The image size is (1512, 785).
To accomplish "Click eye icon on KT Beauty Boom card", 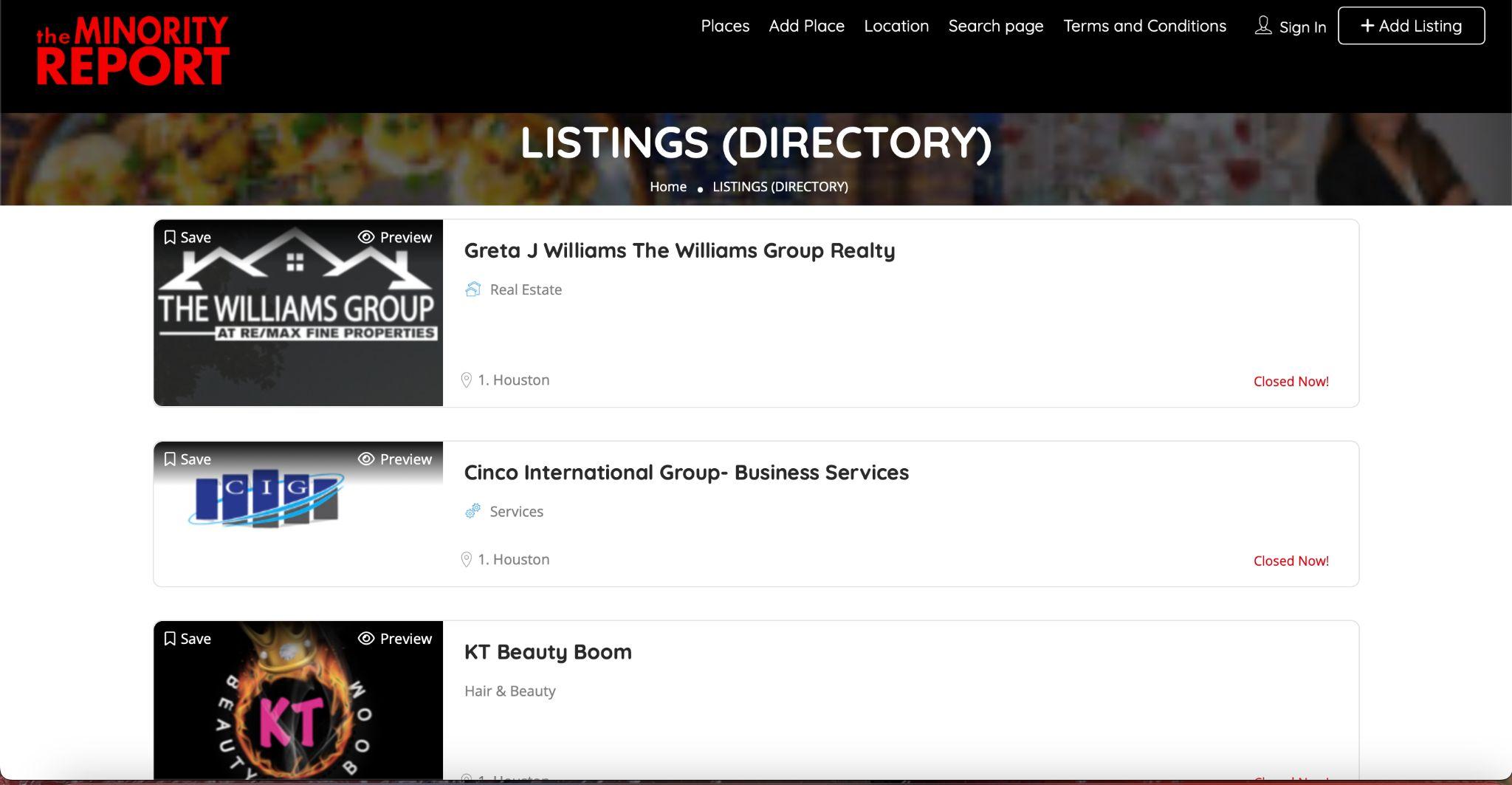I will (x=366, y=639).
